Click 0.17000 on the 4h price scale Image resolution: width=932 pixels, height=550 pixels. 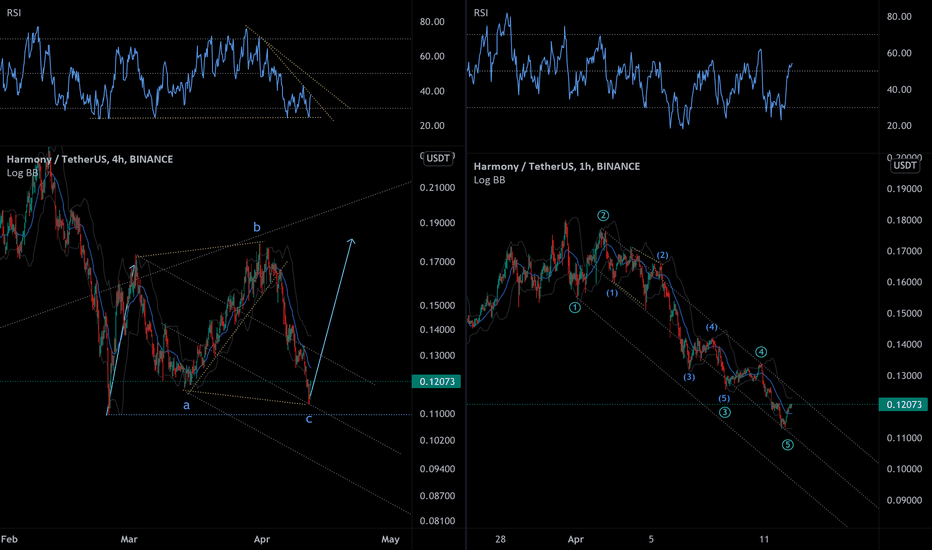(437, 262)
